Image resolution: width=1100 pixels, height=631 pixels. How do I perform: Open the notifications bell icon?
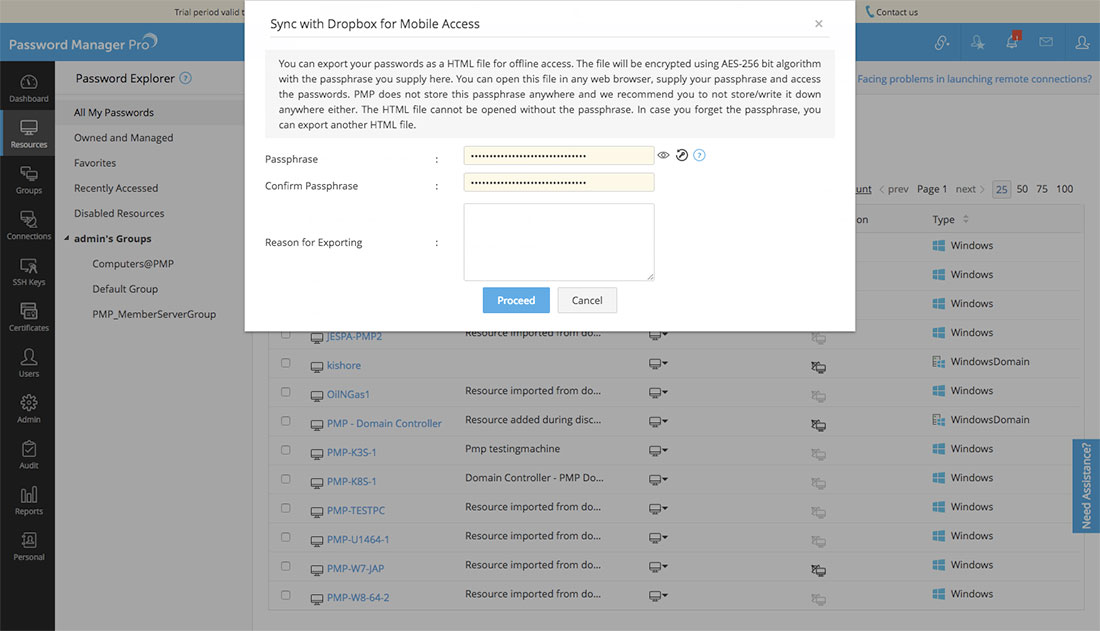tap(1012, 42)
